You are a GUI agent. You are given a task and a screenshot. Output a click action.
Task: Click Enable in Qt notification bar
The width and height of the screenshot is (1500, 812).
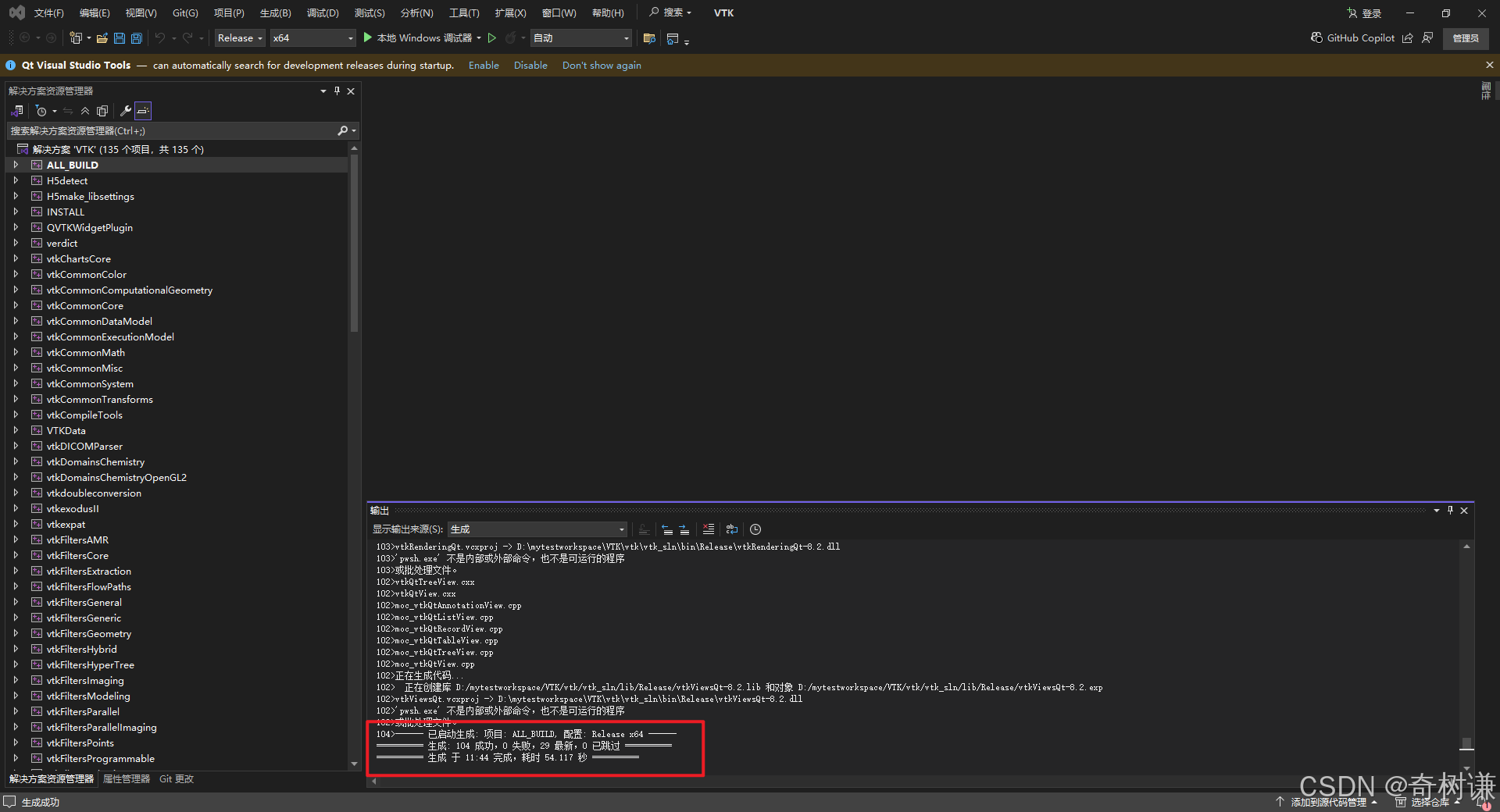click(x=484, y=66)
